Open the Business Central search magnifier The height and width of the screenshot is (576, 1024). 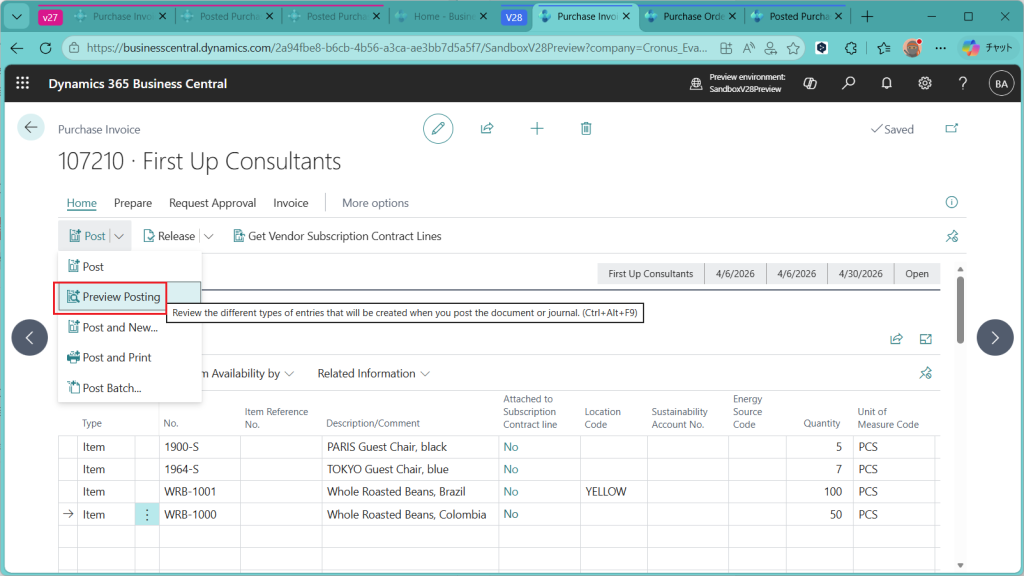(848, 84)
